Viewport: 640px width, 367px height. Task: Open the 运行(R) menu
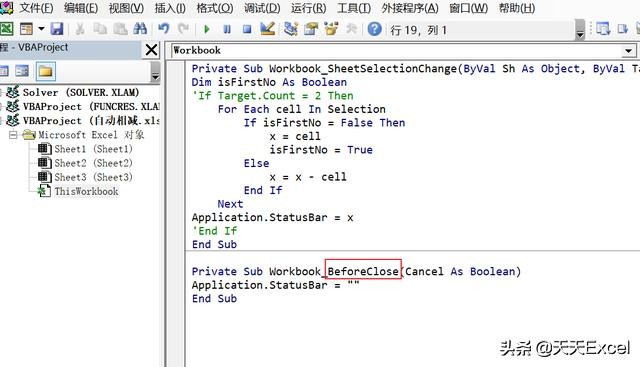[x=309, y=8]
